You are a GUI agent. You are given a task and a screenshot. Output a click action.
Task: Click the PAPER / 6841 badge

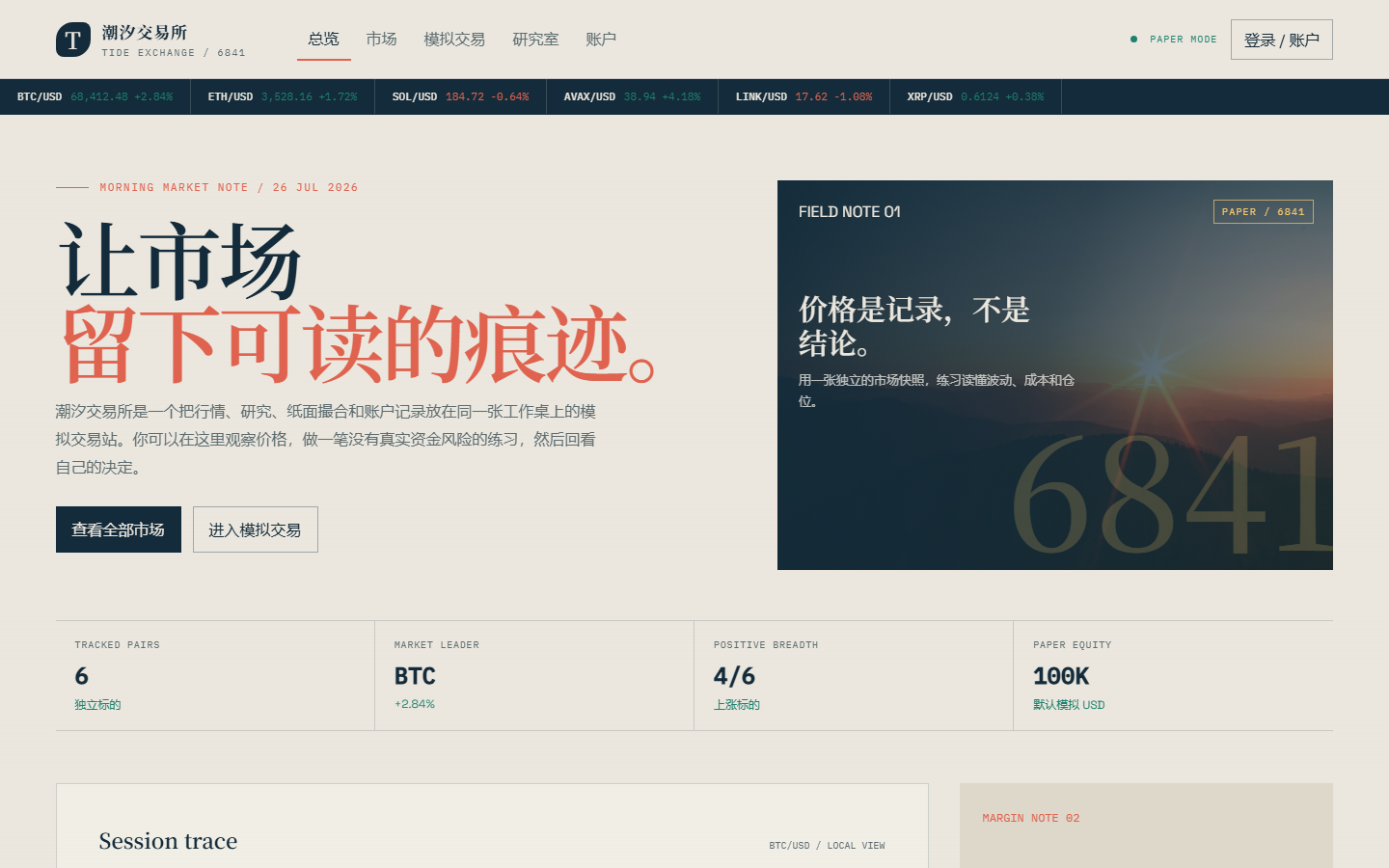[1264, 212]
